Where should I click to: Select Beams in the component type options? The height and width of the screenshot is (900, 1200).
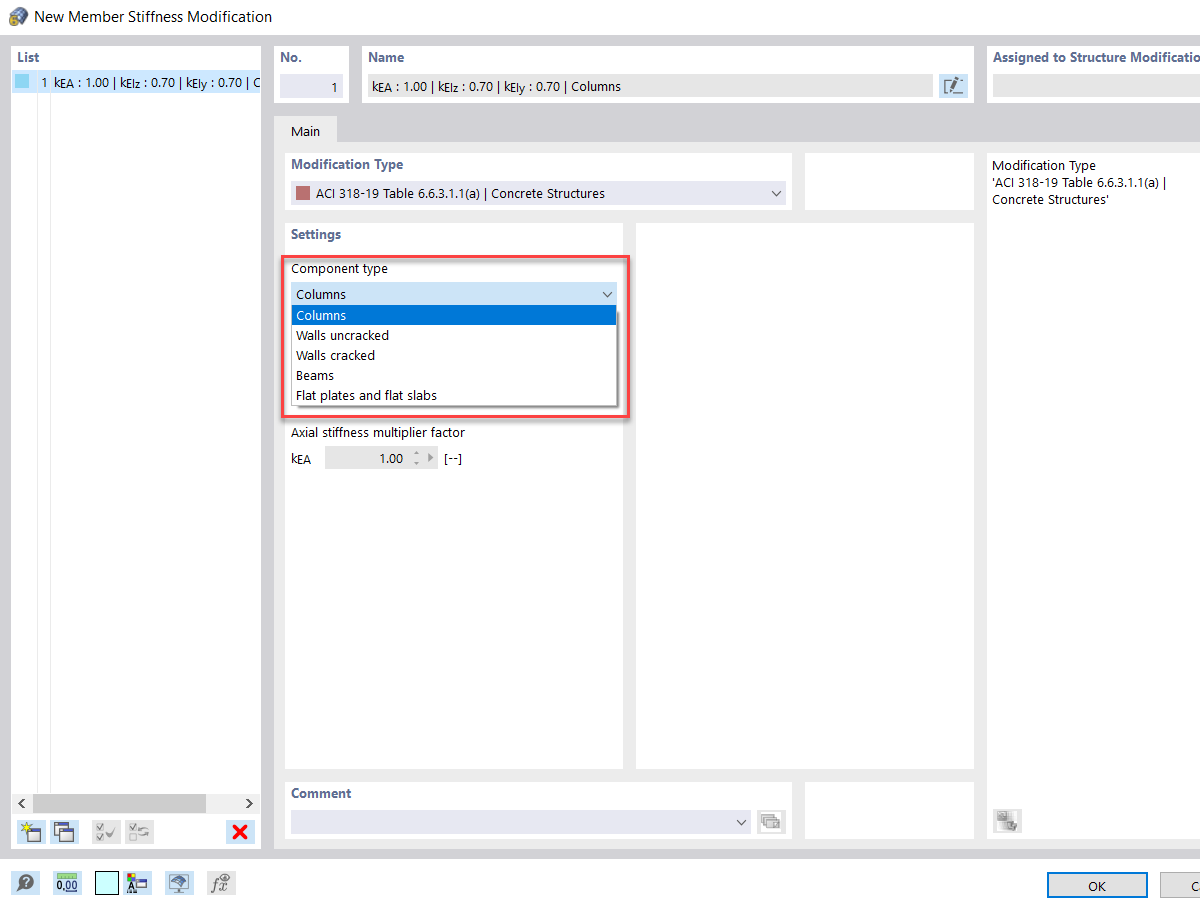pyautogui.click(x=315, y=375)
